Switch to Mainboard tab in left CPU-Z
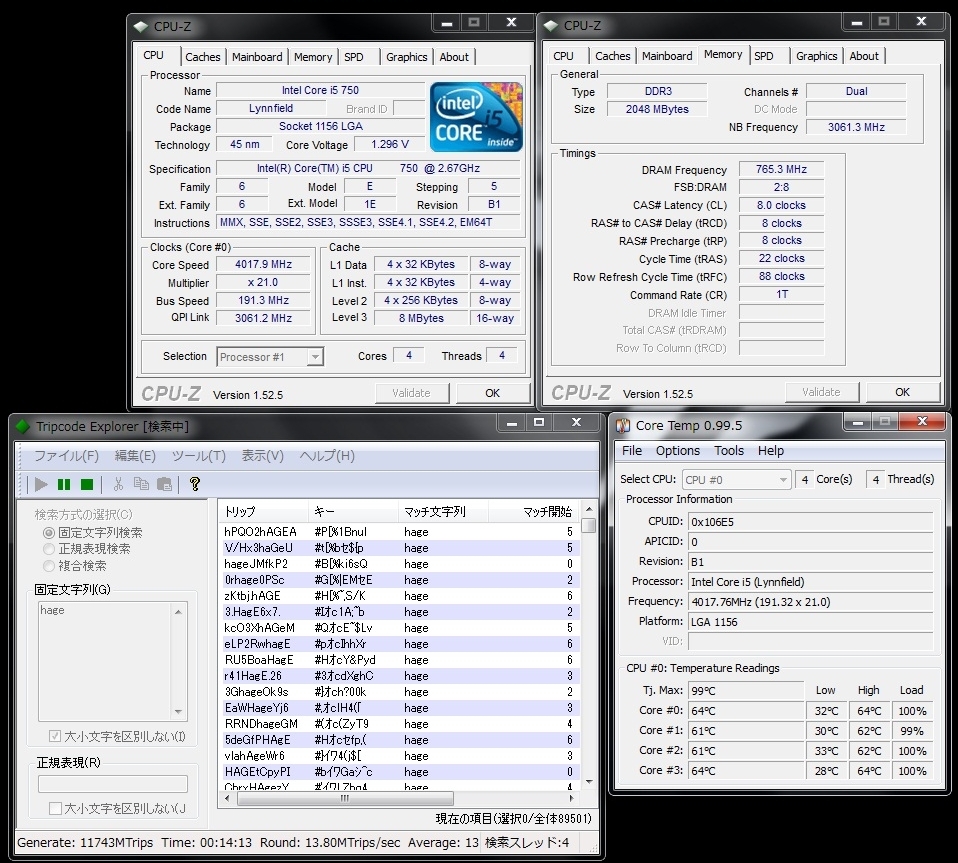958x863 pixels. point(257,57)
